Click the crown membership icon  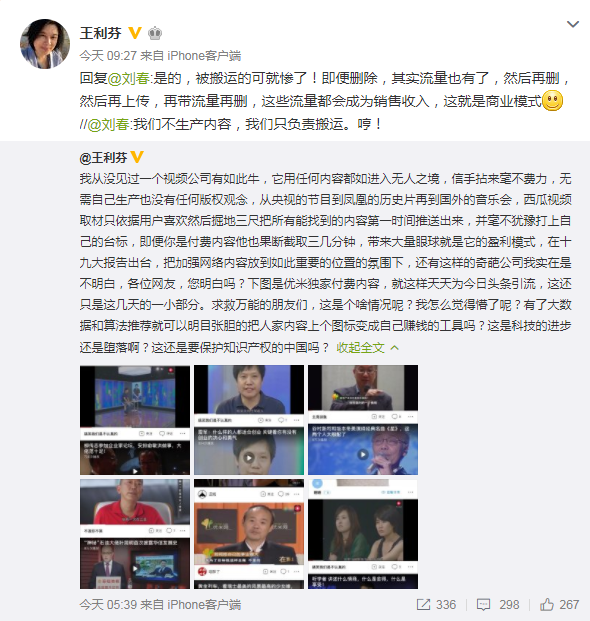[155, 33]
